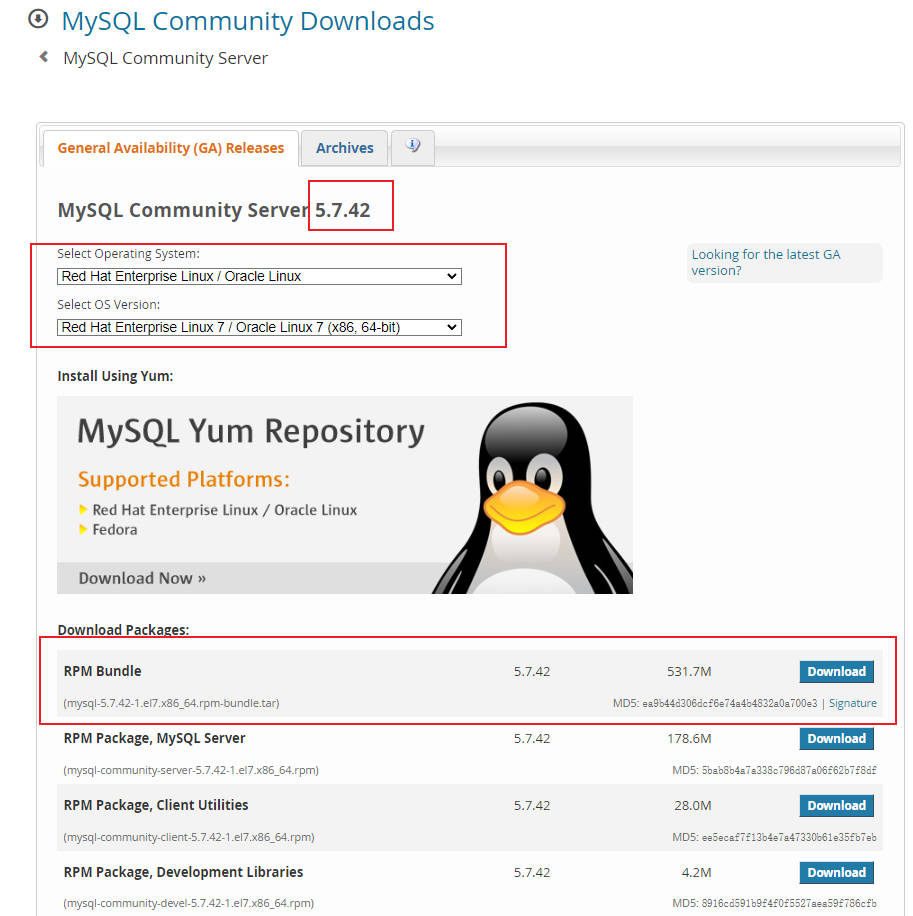Click the 178.6M size value
The width and height of the screenshot is (913, 916).
pos(689,738)
